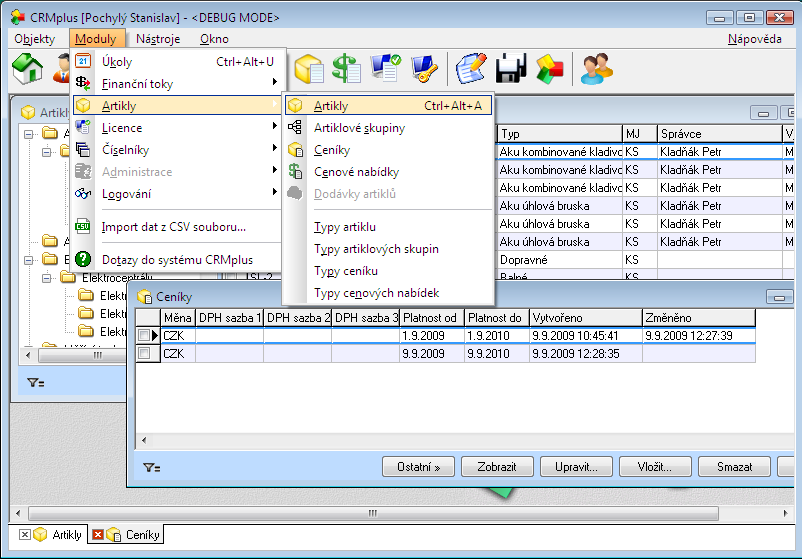This screenshot has width=802, height=559.
Task: Click the dollar arrows icon next to Finanční toky
Action: (83, 83)
